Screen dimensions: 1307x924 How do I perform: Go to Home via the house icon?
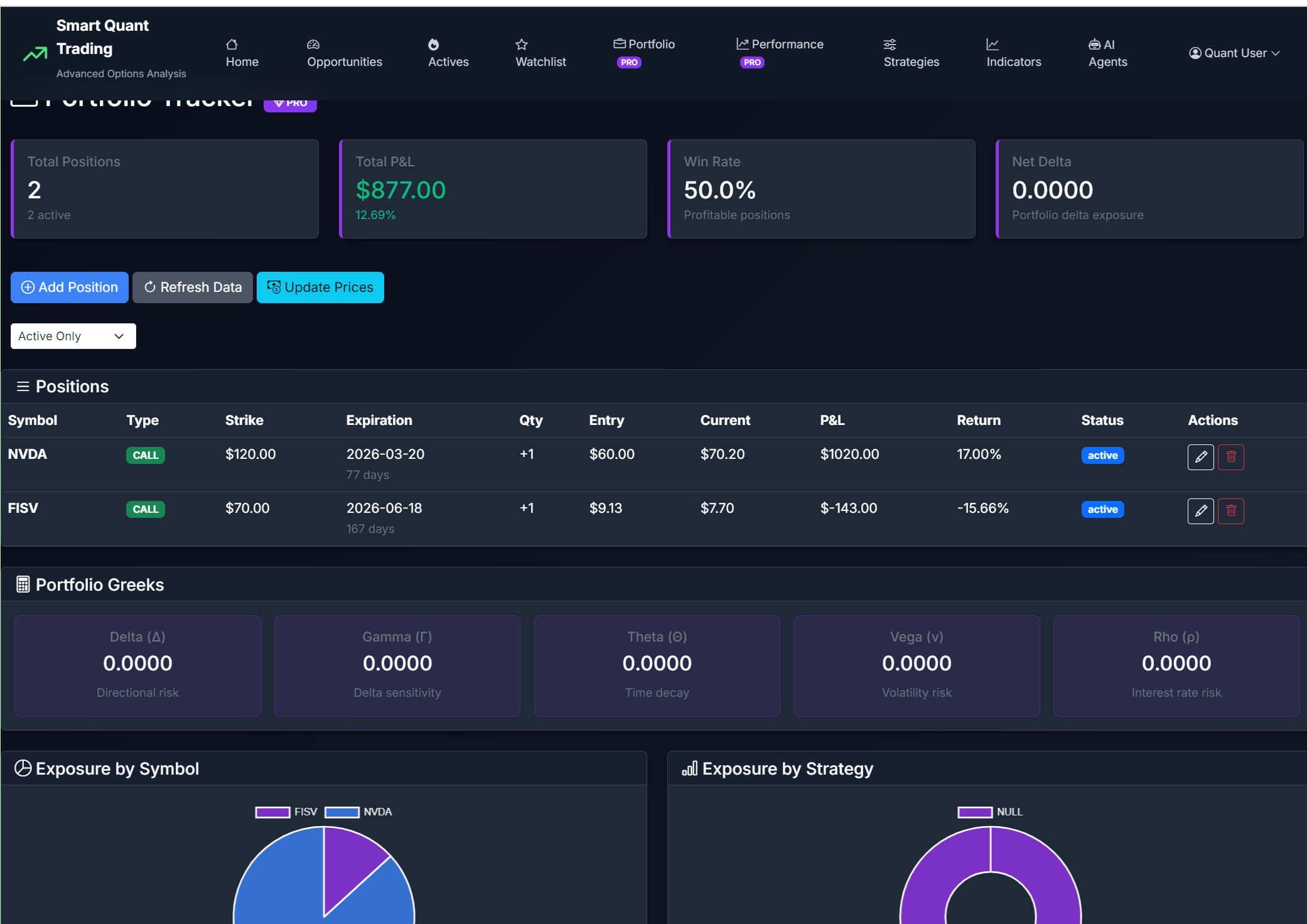[232, 45]
